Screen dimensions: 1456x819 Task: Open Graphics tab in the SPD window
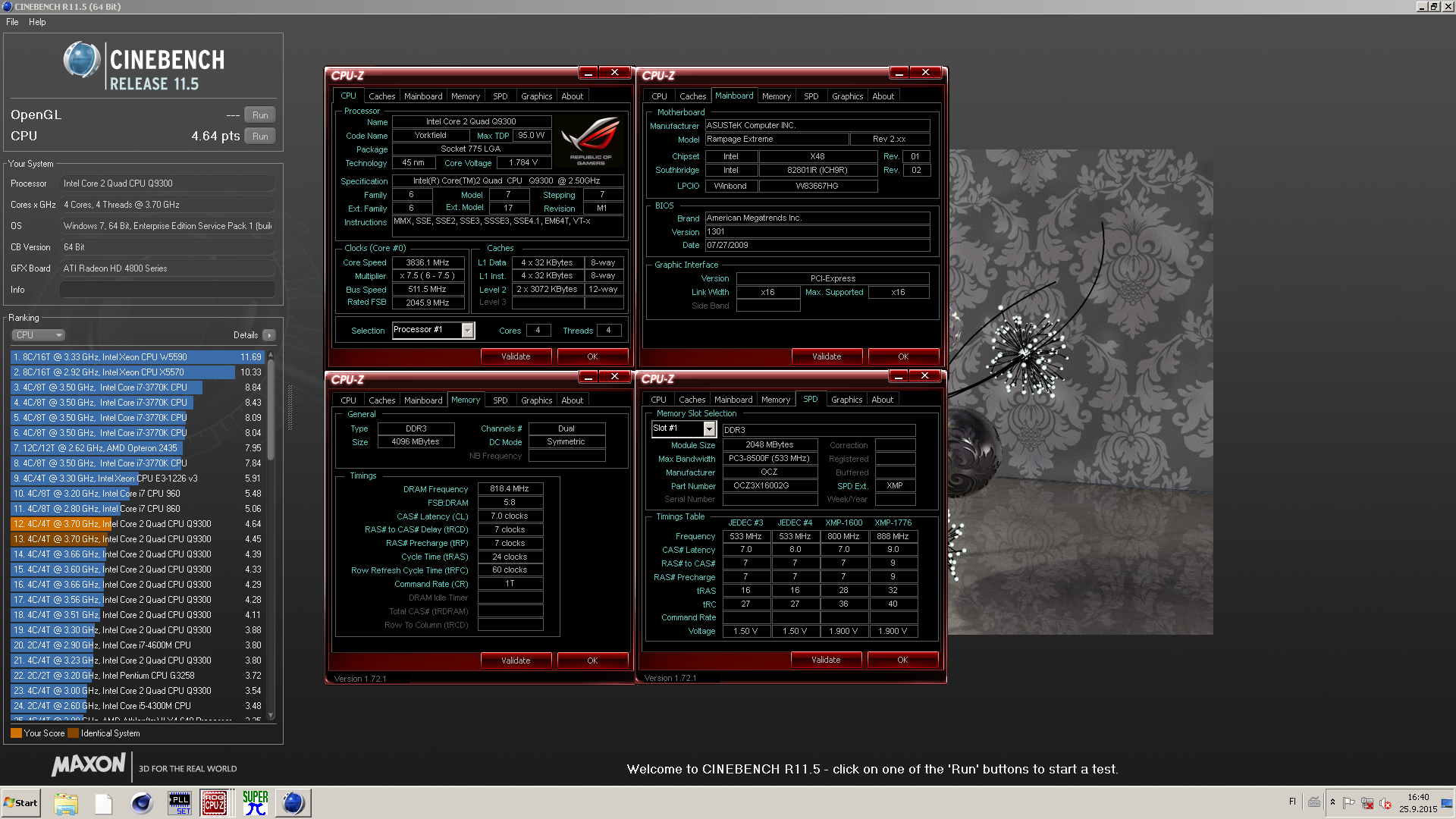[846, 400]
